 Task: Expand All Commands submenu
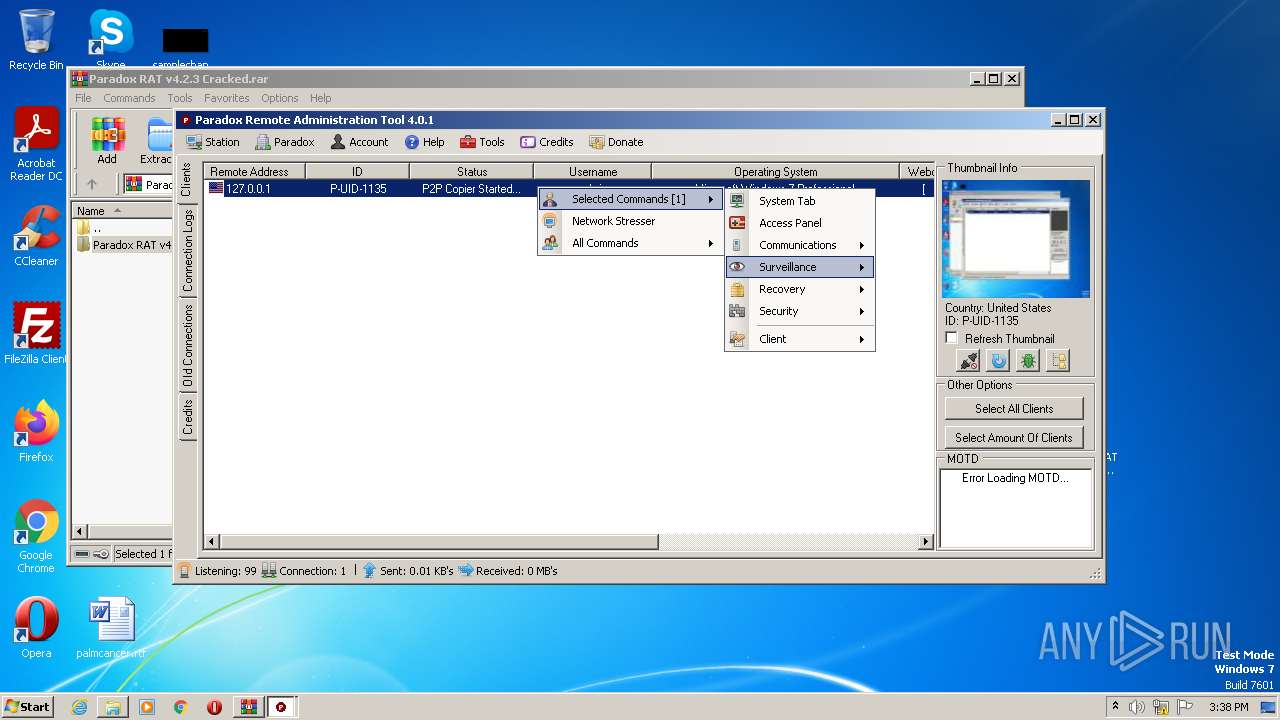tap(630, 243)
